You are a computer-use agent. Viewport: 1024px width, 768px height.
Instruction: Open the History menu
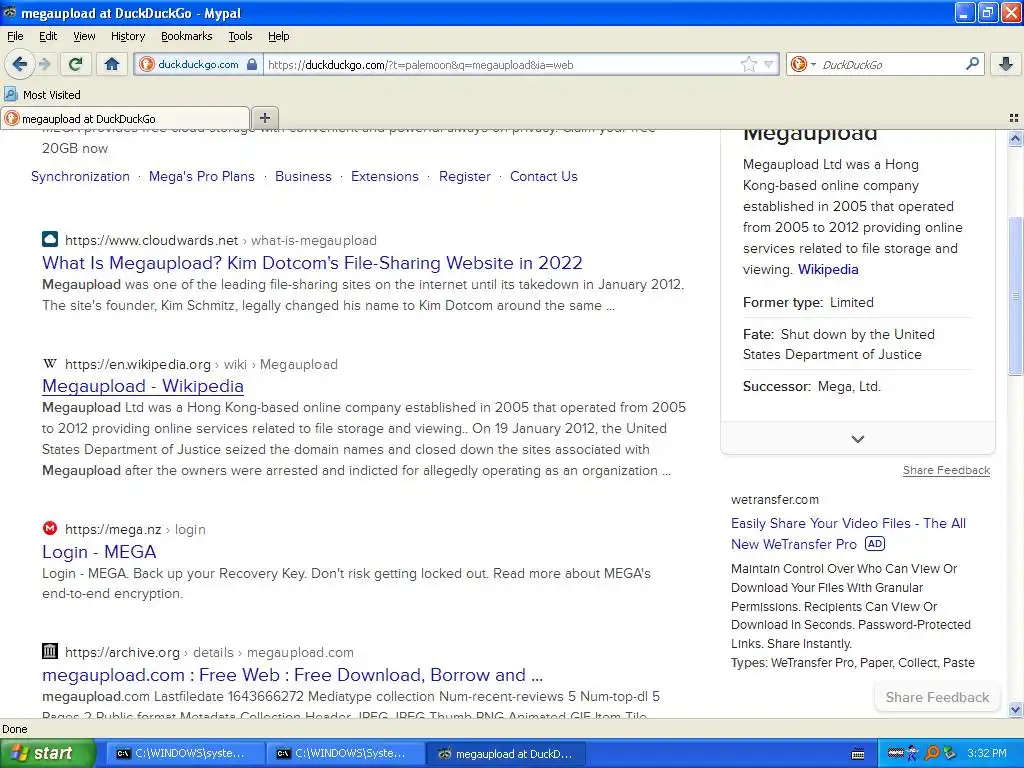tap(127, 36)
